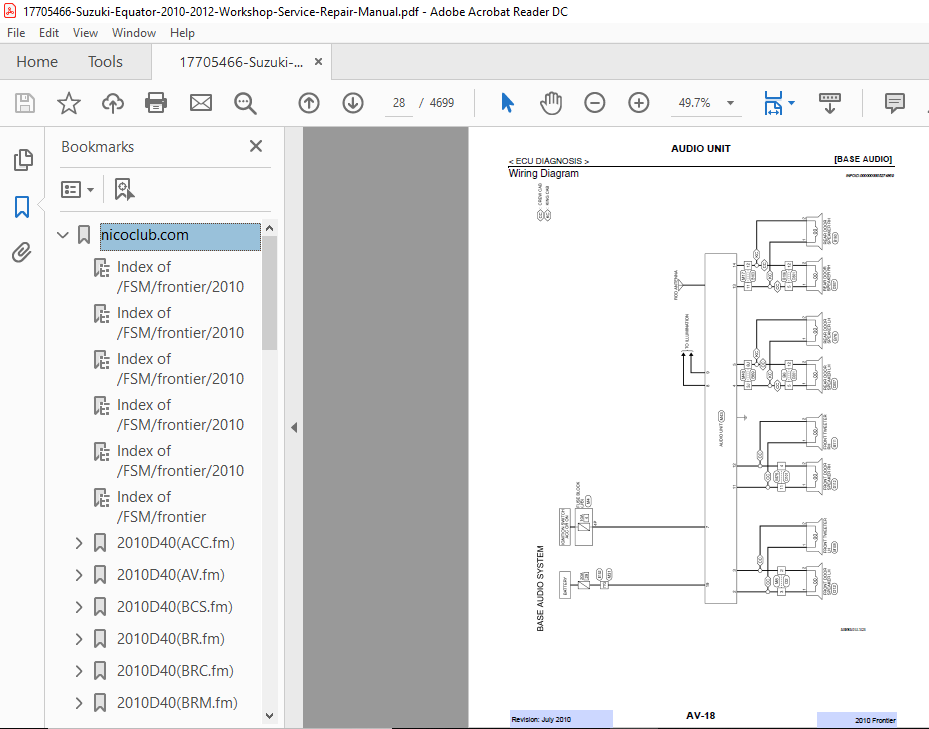Open the Attachments paperclip panel

point(22,252)
